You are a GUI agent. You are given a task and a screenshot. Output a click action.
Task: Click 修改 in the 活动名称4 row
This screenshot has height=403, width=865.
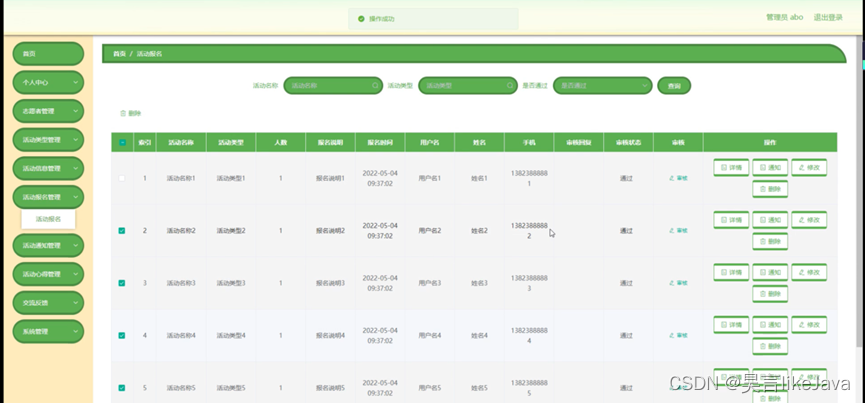pos(809,324)
